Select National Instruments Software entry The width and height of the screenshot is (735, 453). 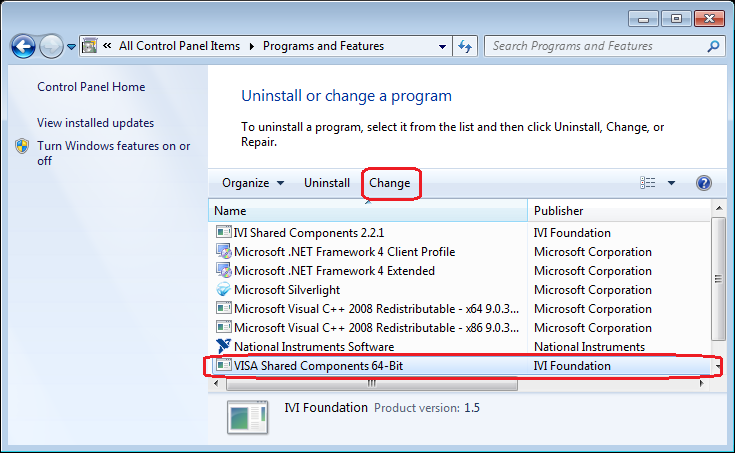coord(314,347)
